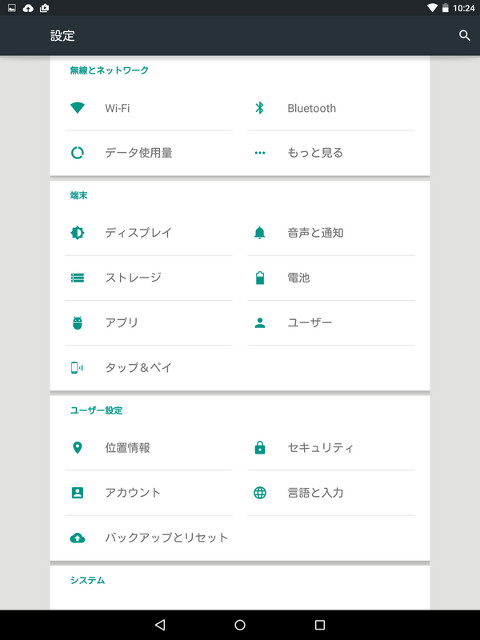Open タップ&ペイ settings
Viewport: 480px width, 640px height.
click(149, 368)
